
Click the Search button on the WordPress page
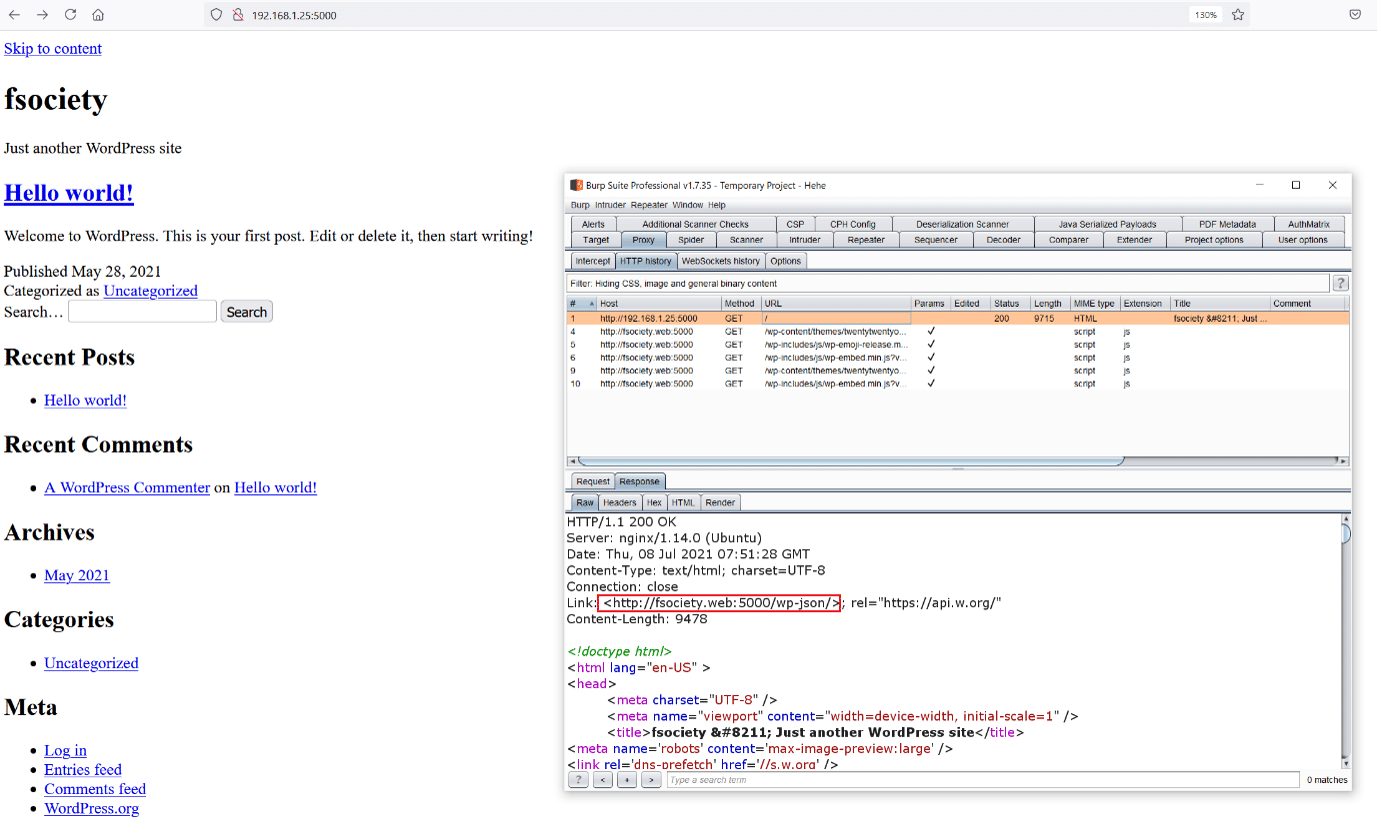tap(246, 312)
